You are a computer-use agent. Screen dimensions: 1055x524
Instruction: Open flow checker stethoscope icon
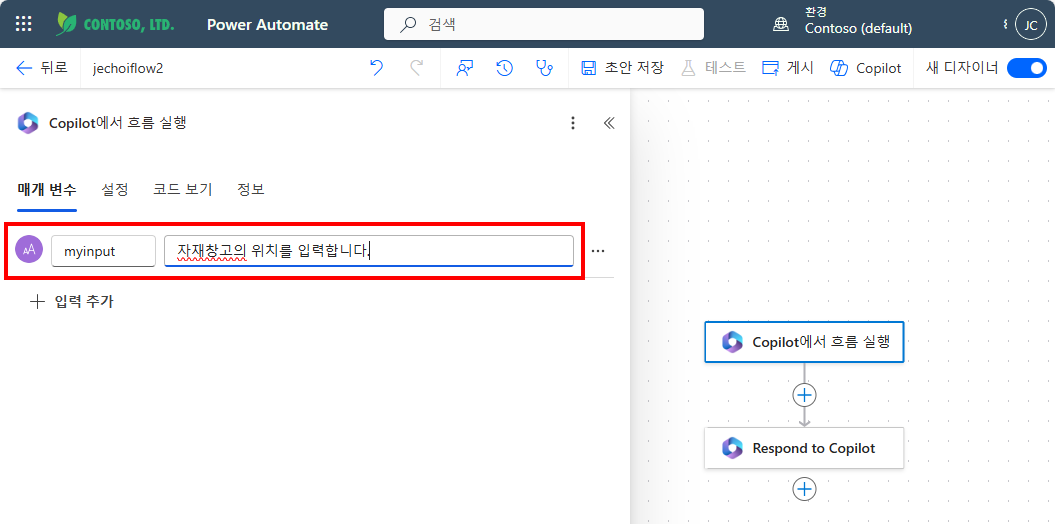click(x=544, y=67)
